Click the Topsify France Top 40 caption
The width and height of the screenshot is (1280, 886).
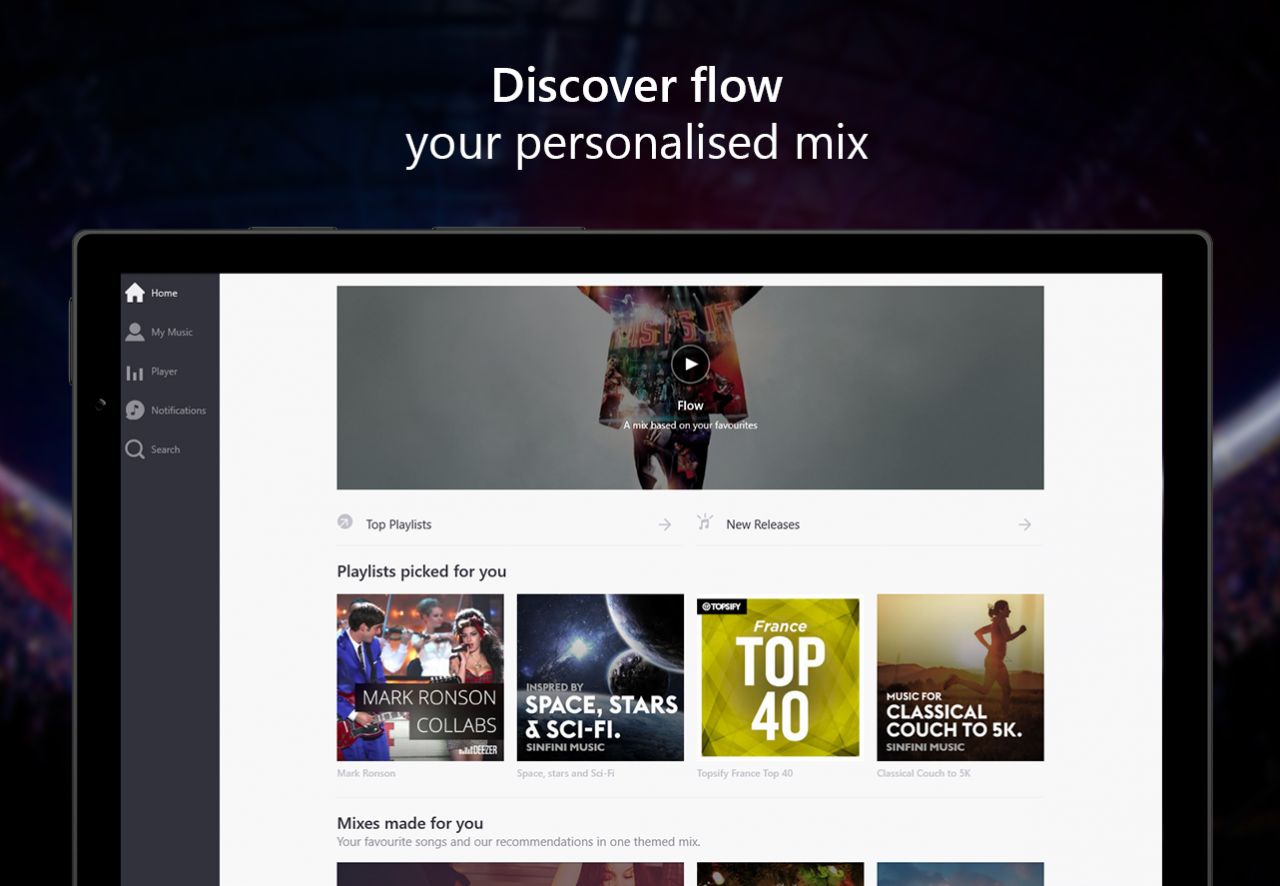(745, 773)
